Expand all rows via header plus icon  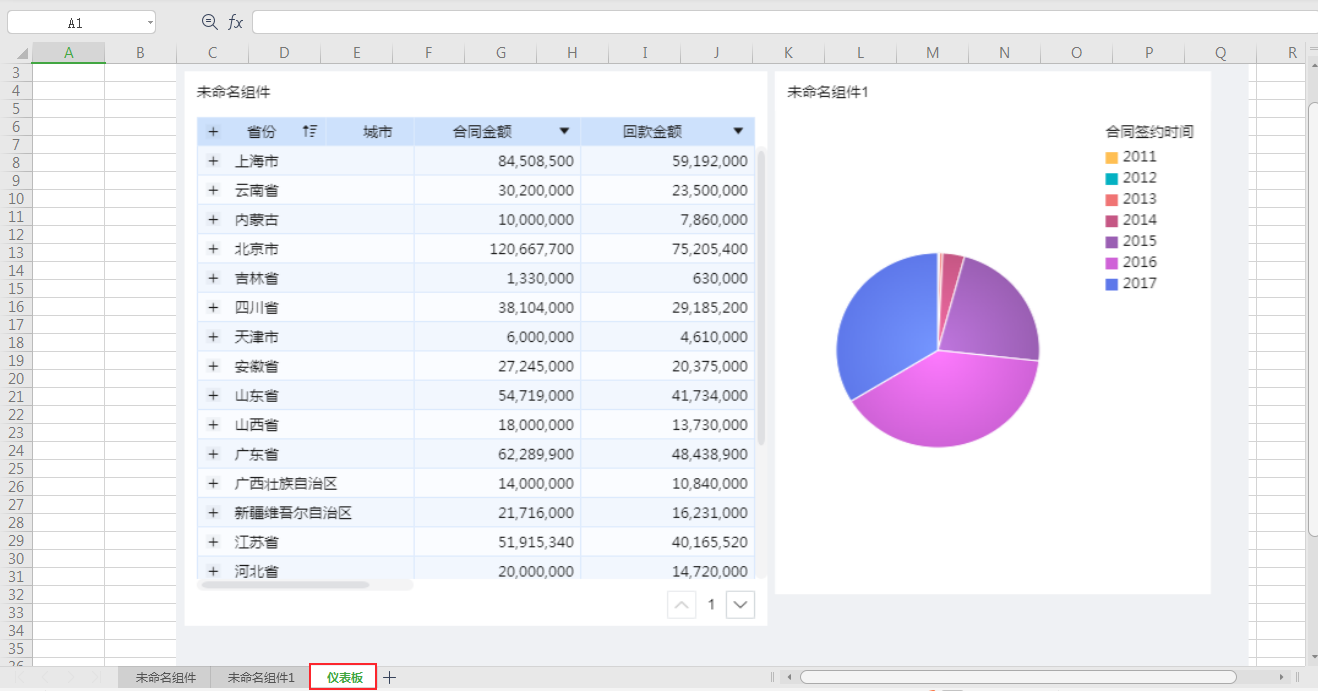click(x=213, y=132)
